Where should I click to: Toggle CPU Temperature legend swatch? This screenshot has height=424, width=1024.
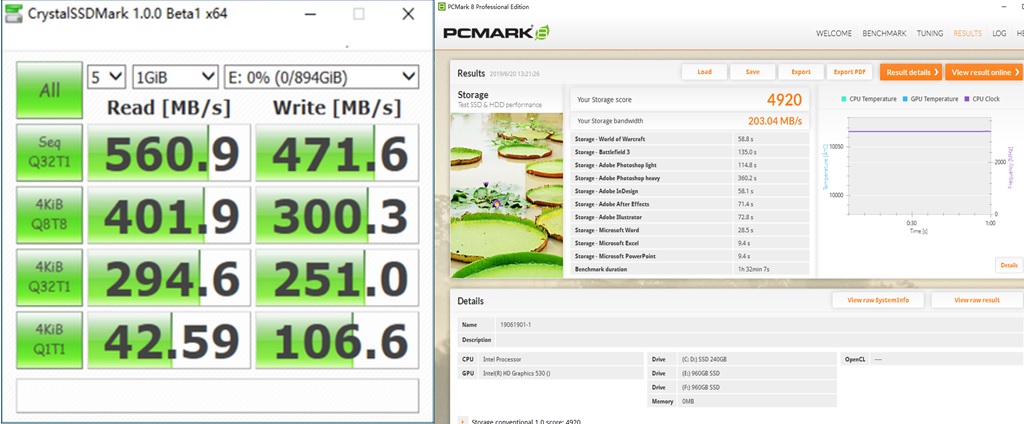click(845, 99)
